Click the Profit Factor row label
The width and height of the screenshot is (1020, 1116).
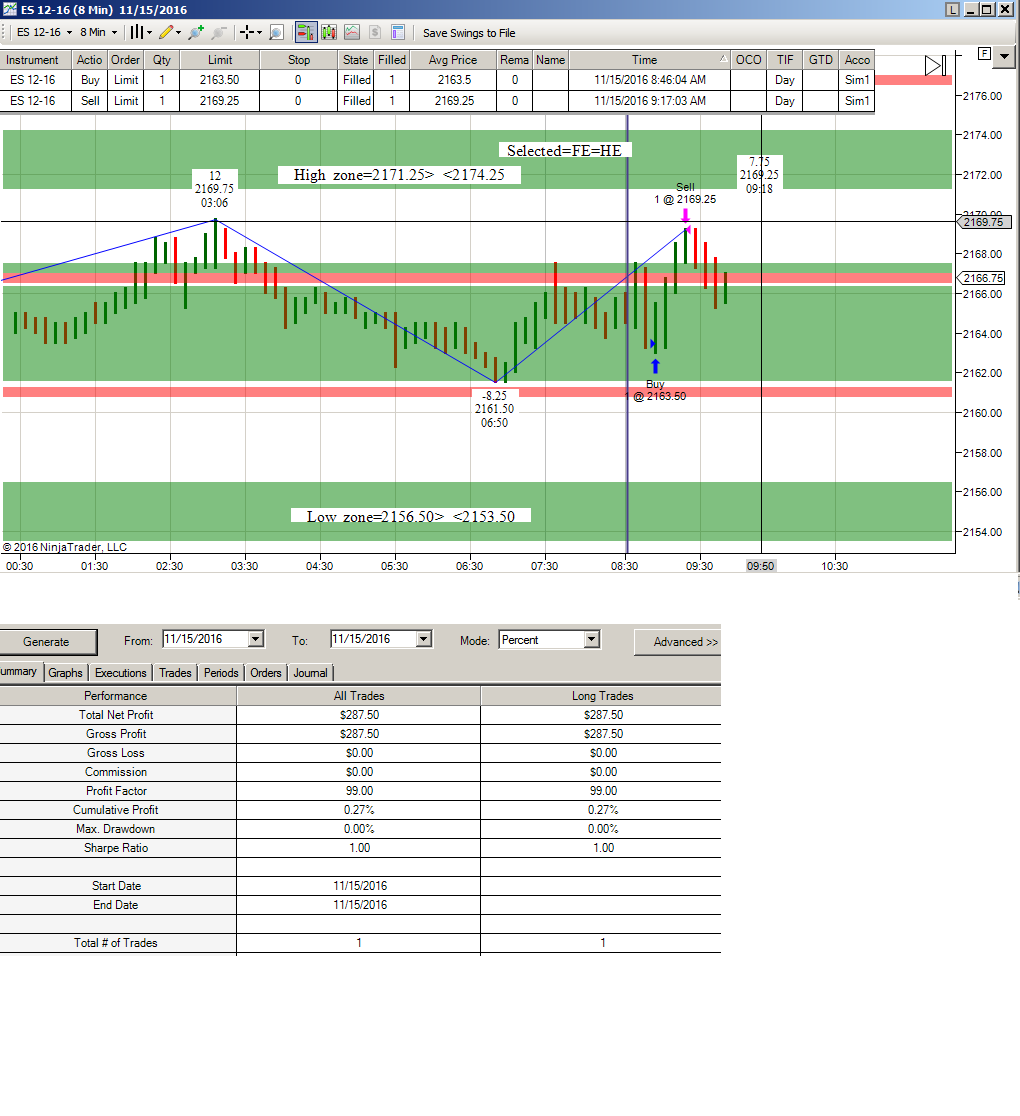coord(116,791)
